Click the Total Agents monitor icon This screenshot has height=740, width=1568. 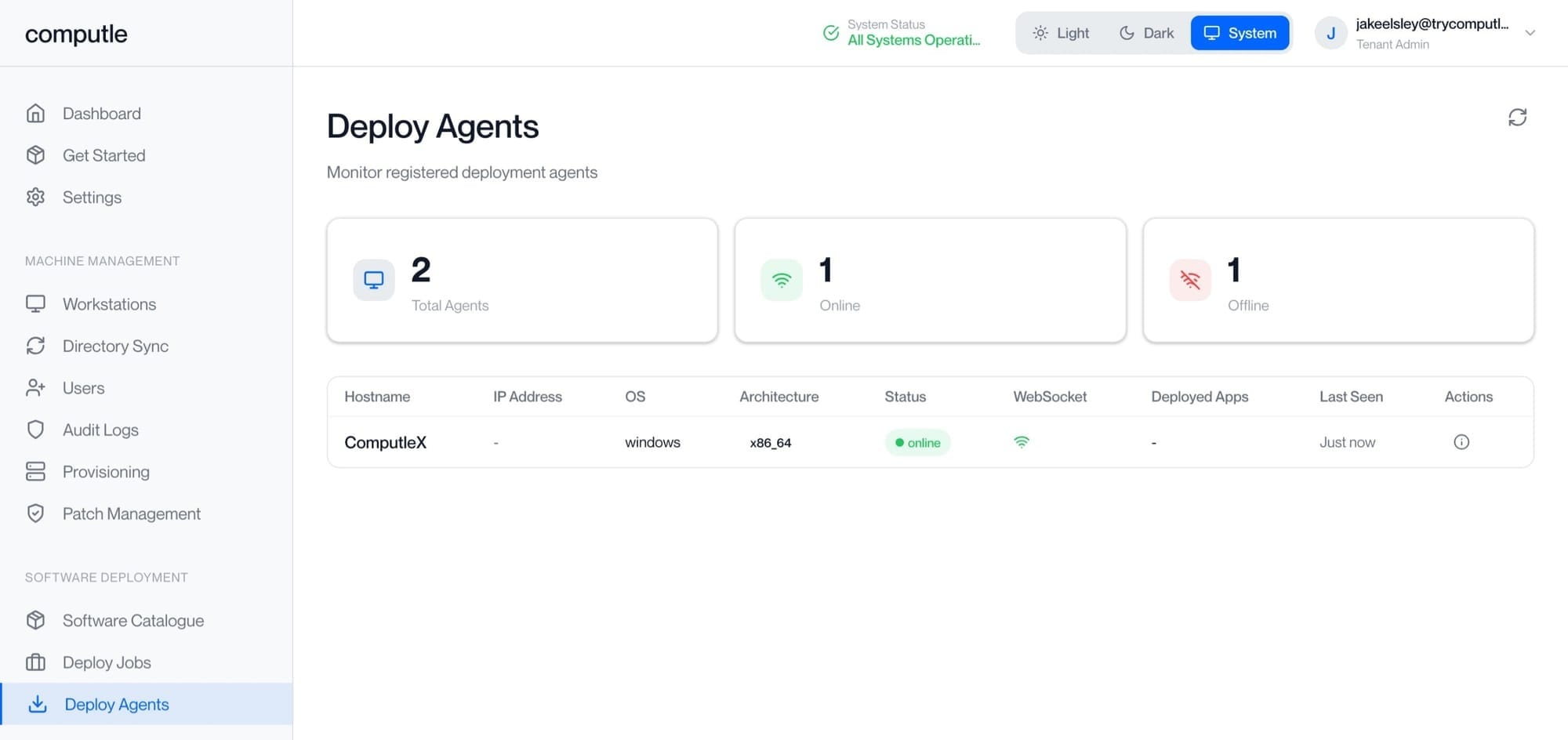click(x=374, y=280)
